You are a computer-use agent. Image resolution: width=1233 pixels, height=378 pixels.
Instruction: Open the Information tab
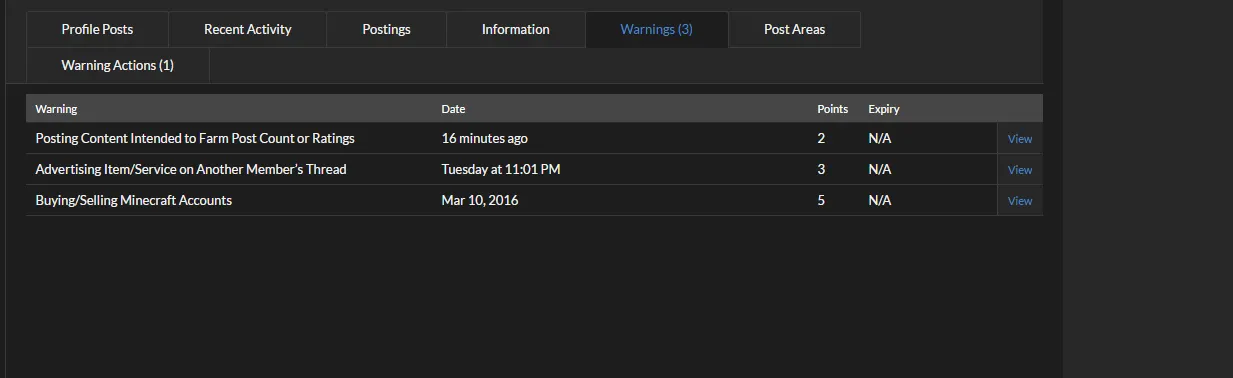point(515,29)
